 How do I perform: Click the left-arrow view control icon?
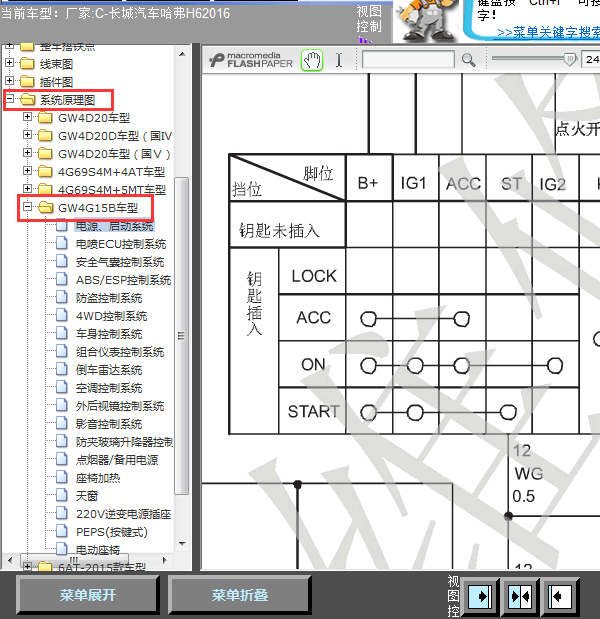[560, 596]
